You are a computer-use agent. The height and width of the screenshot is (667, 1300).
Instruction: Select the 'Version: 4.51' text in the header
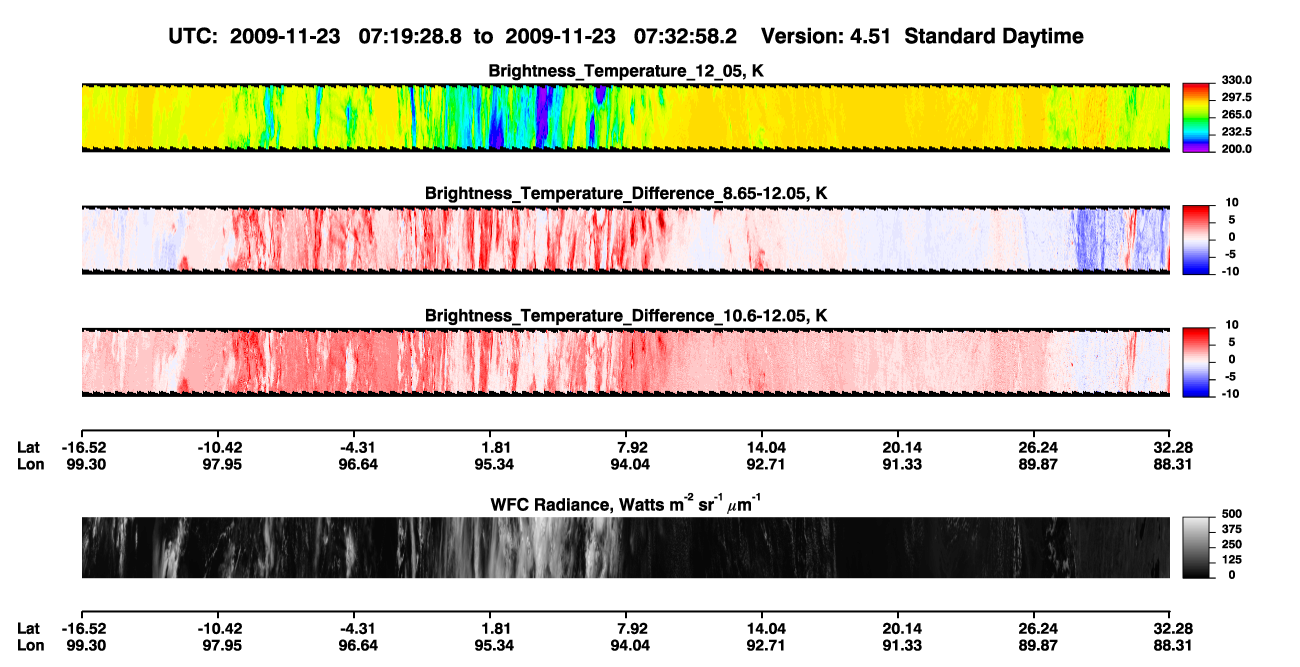point(824,36)
